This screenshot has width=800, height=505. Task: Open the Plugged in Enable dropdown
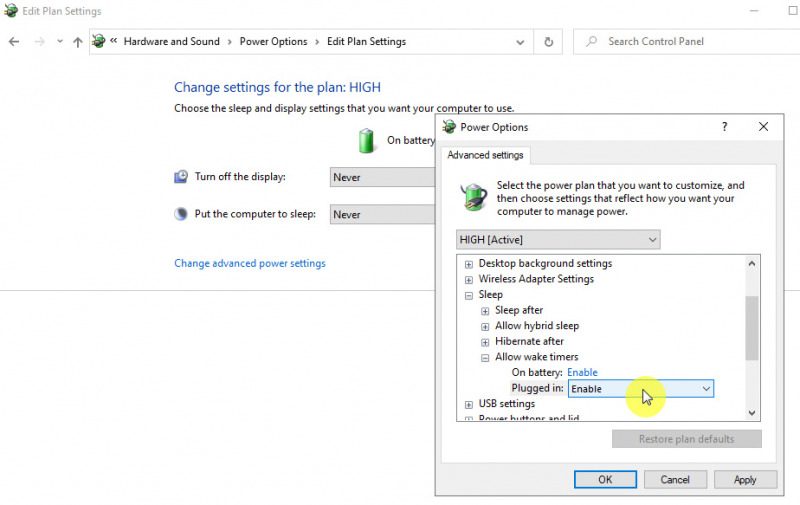pos(641,389)
